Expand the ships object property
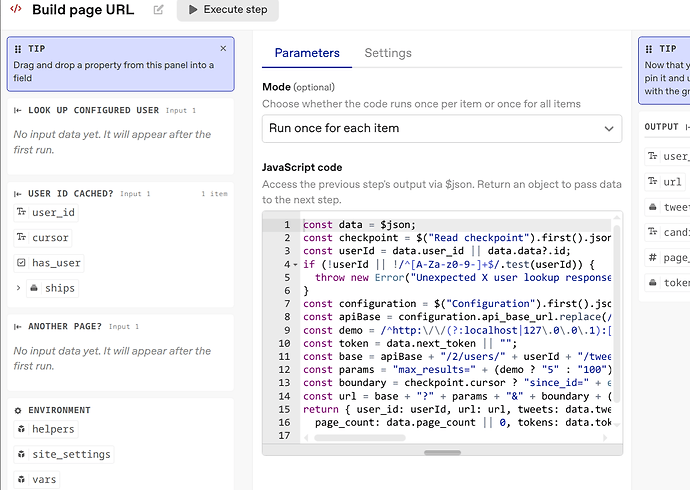Image resolution: width=690 pixels, height=490 pixels. click(18, 288)
